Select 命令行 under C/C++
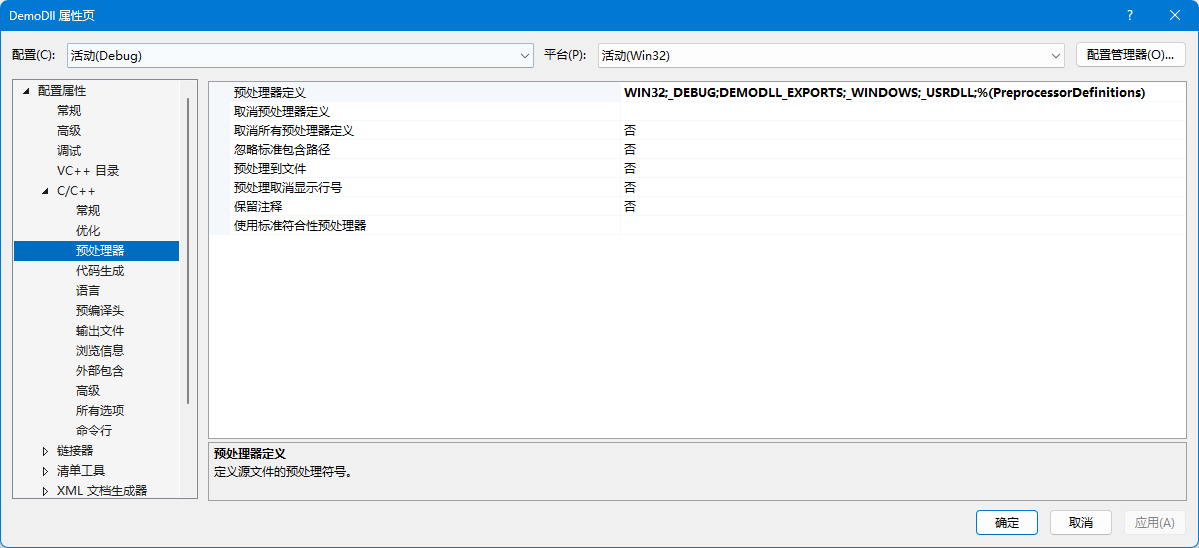Viewport: 1199px width, 548px height. (94, 431)
